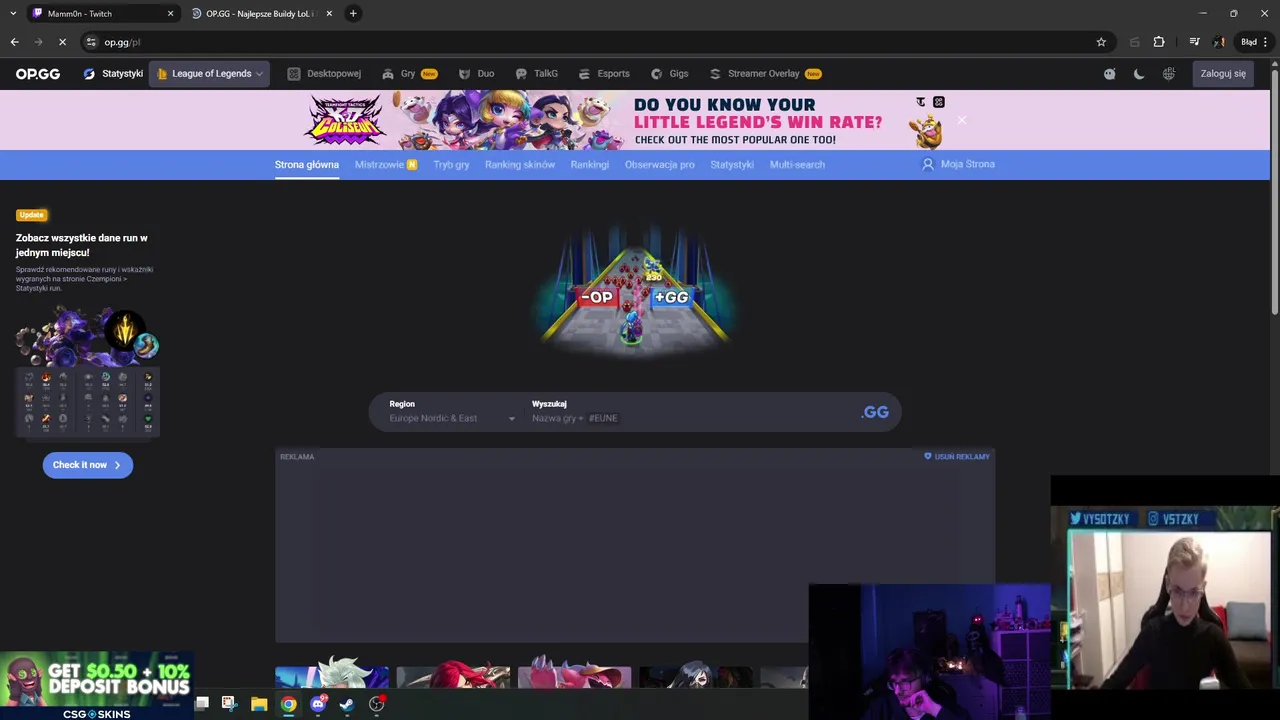
Task: Close the Little Legend's banner ad
Action: pyautogui.click(x=962, y=120)
